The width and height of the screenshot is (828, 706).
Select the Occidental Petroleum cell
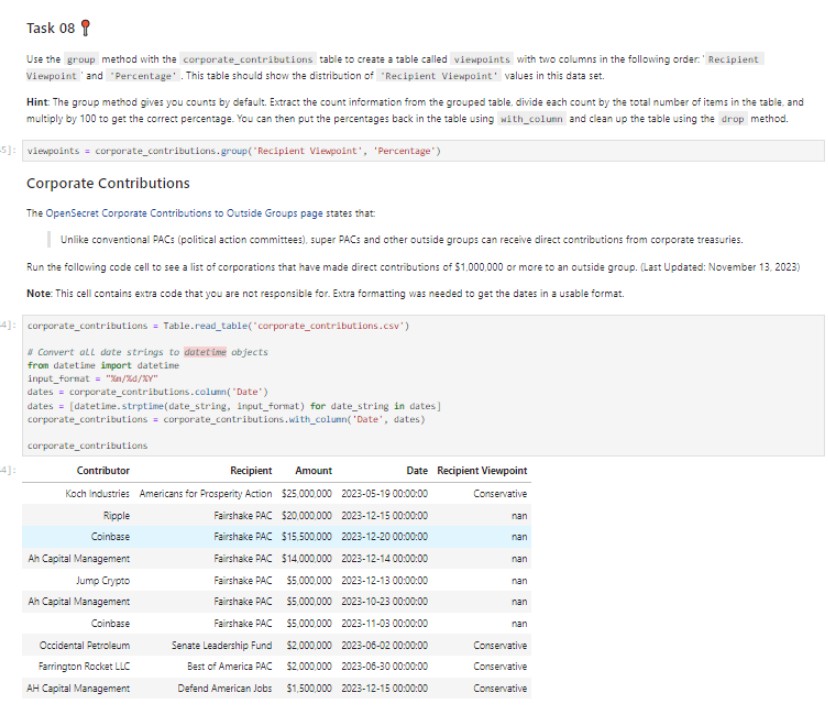click(84, 645)
